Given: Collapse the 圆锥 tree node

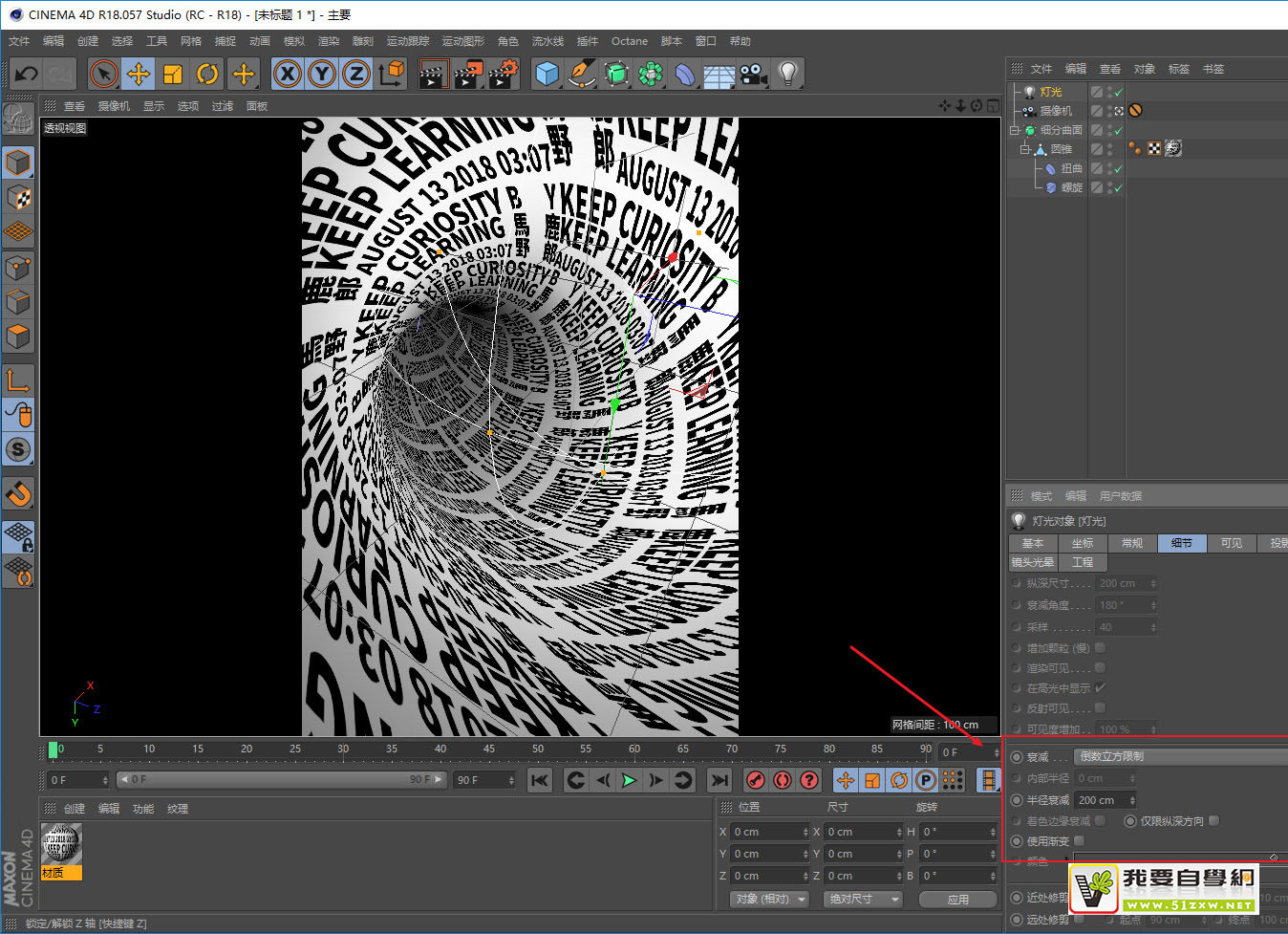Looking at the screenshot, I should tap(1024, 149).
